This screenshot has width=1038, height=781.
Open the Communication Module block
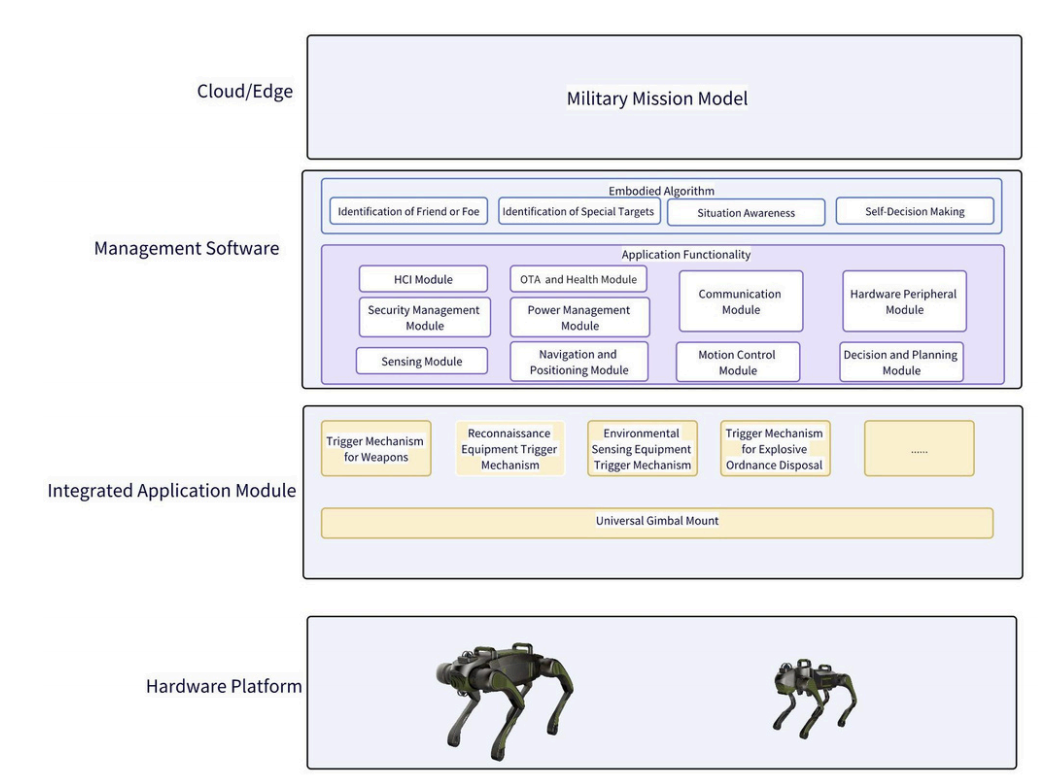[x=740, y=301]
